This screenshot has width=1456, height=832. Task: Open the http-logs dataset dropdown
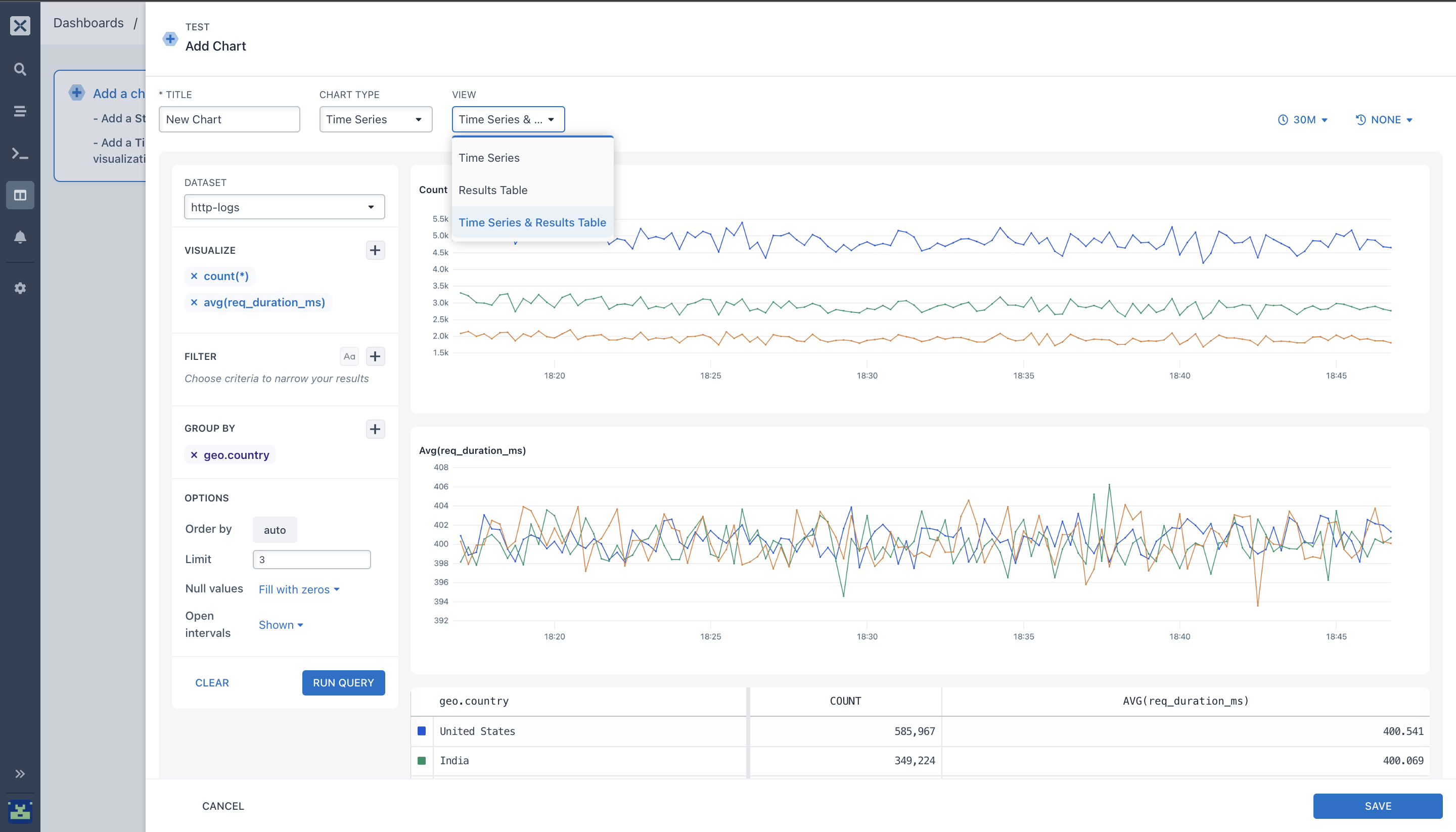pyautogui.click(x=284, y=207)
